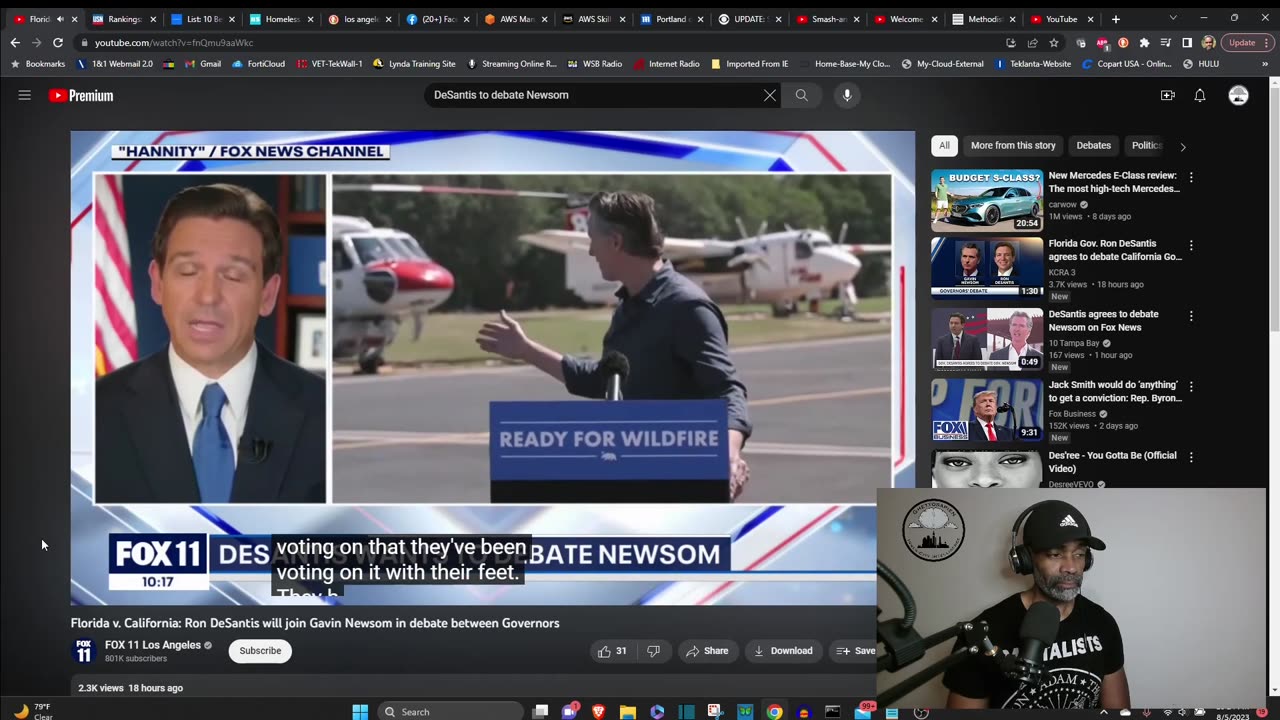
Task: Open the YouTube guide hamburger menu
Action: (24, 95)
